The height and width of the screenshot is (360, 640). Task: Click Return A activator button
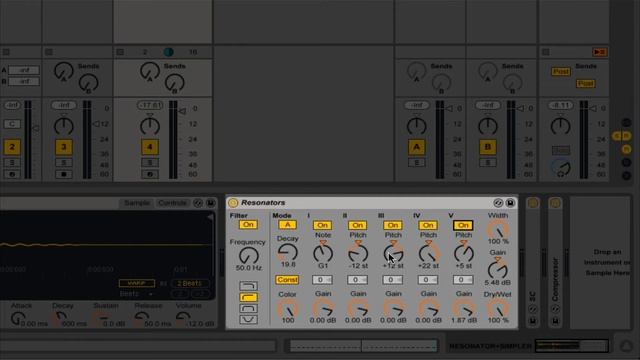[416, 147]
